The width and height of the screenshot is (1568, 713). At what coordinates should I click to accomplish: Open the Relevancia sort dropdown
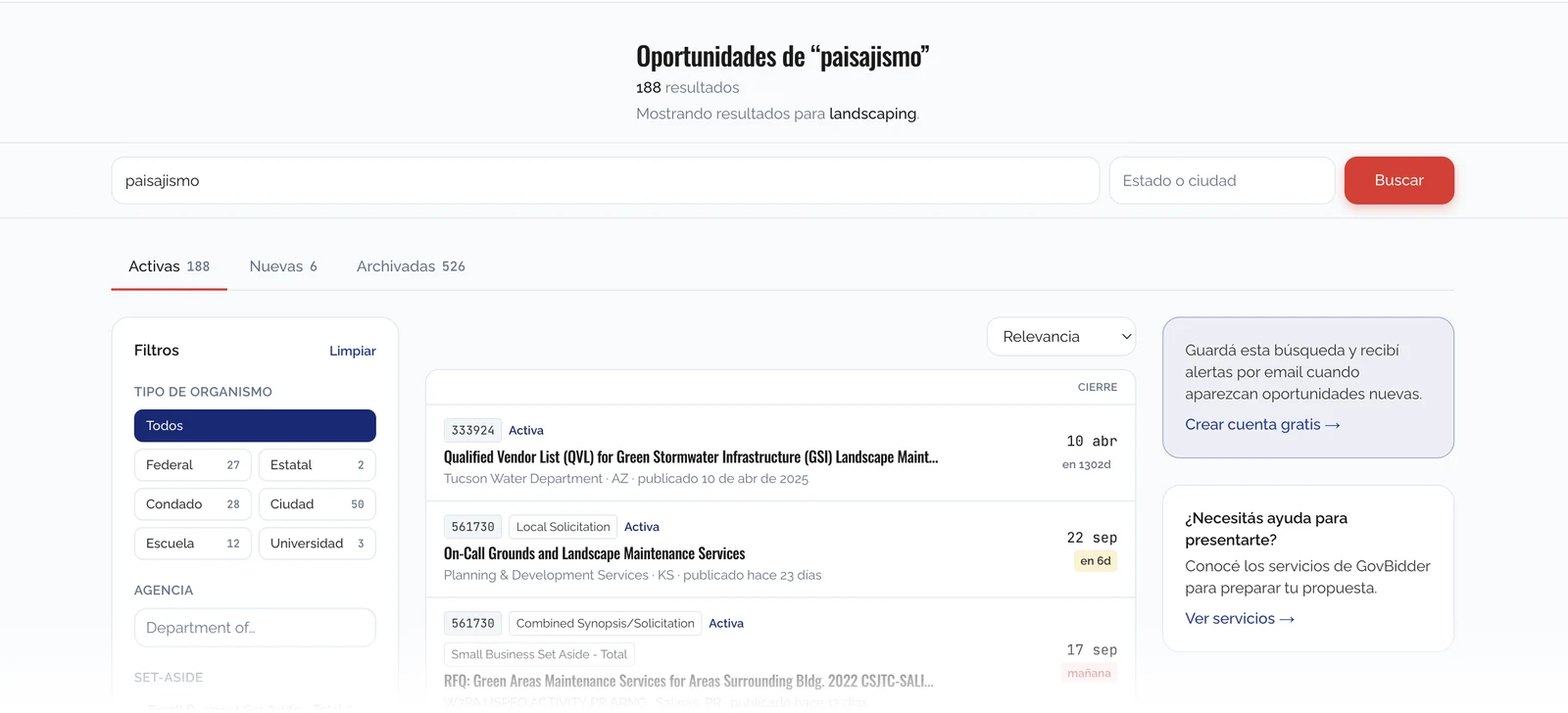click(1061, 337)
